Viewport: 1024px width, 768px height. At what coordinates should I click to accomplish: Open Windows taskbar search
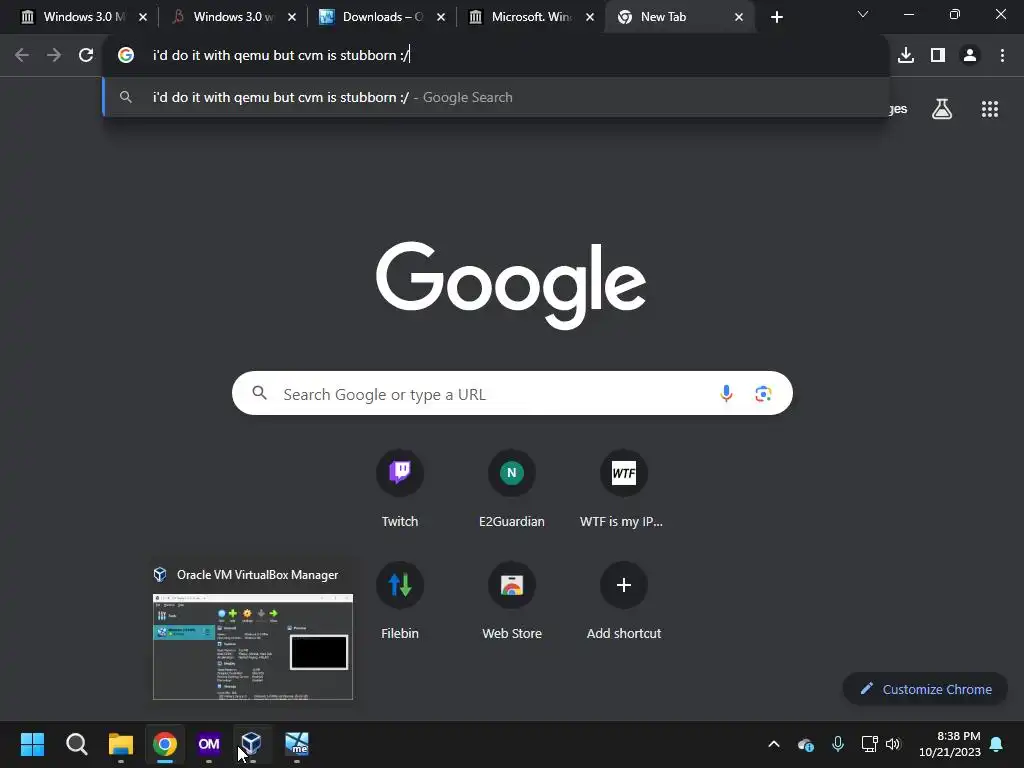pos(76,744)
